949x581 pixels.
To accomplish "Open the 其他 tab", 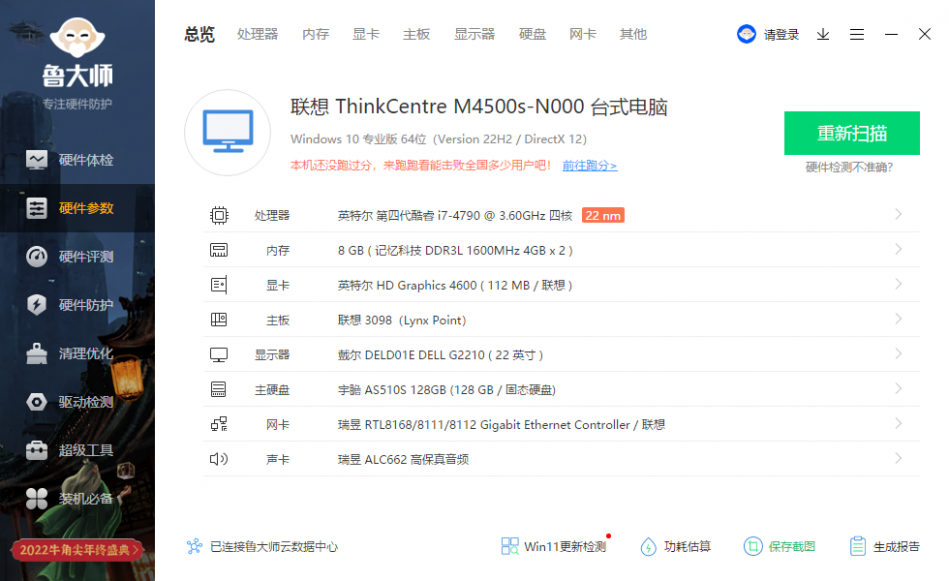I will click(633, 34).
